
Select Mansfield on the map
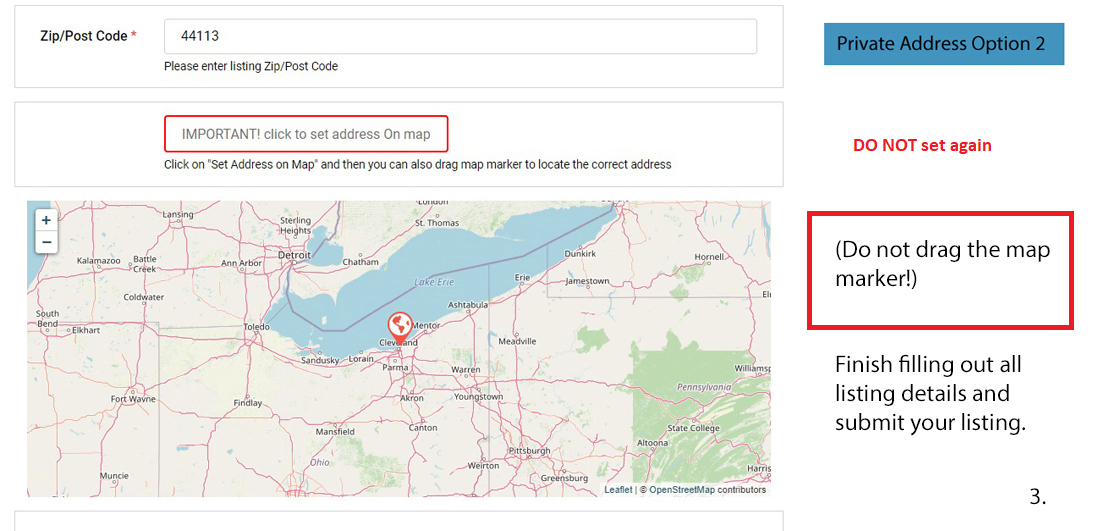(x=335, y=432)
